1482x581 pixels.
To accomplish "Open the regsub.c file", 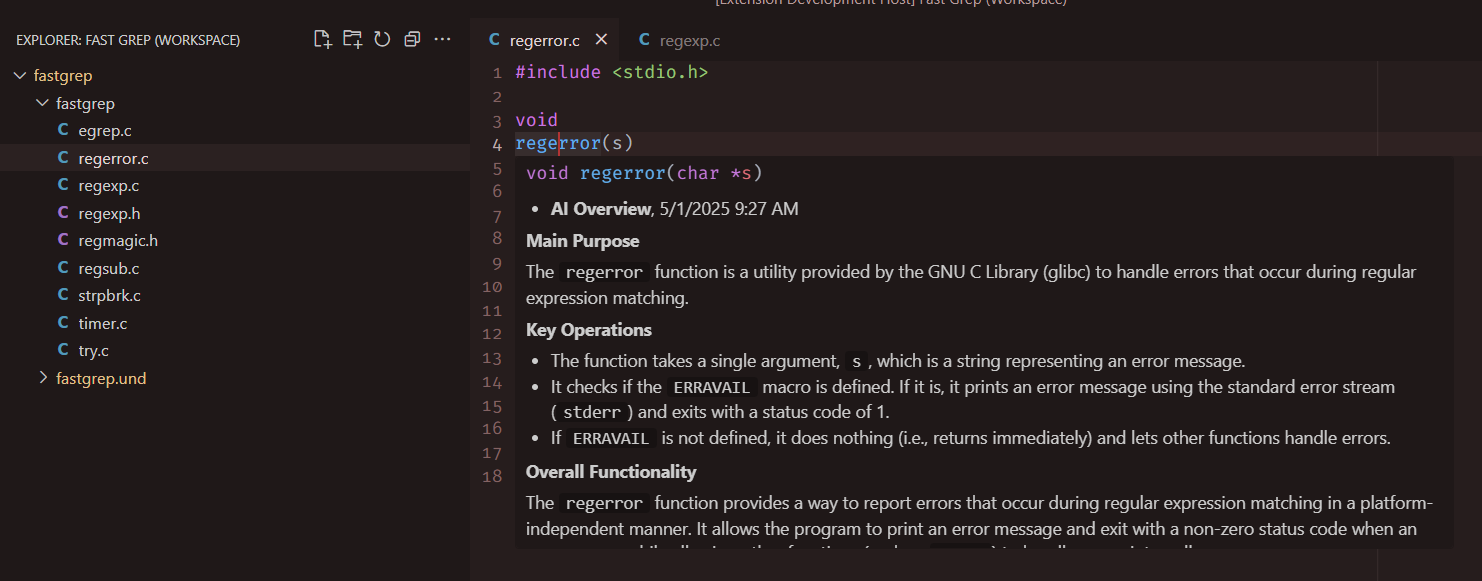I will pos(108,269).
